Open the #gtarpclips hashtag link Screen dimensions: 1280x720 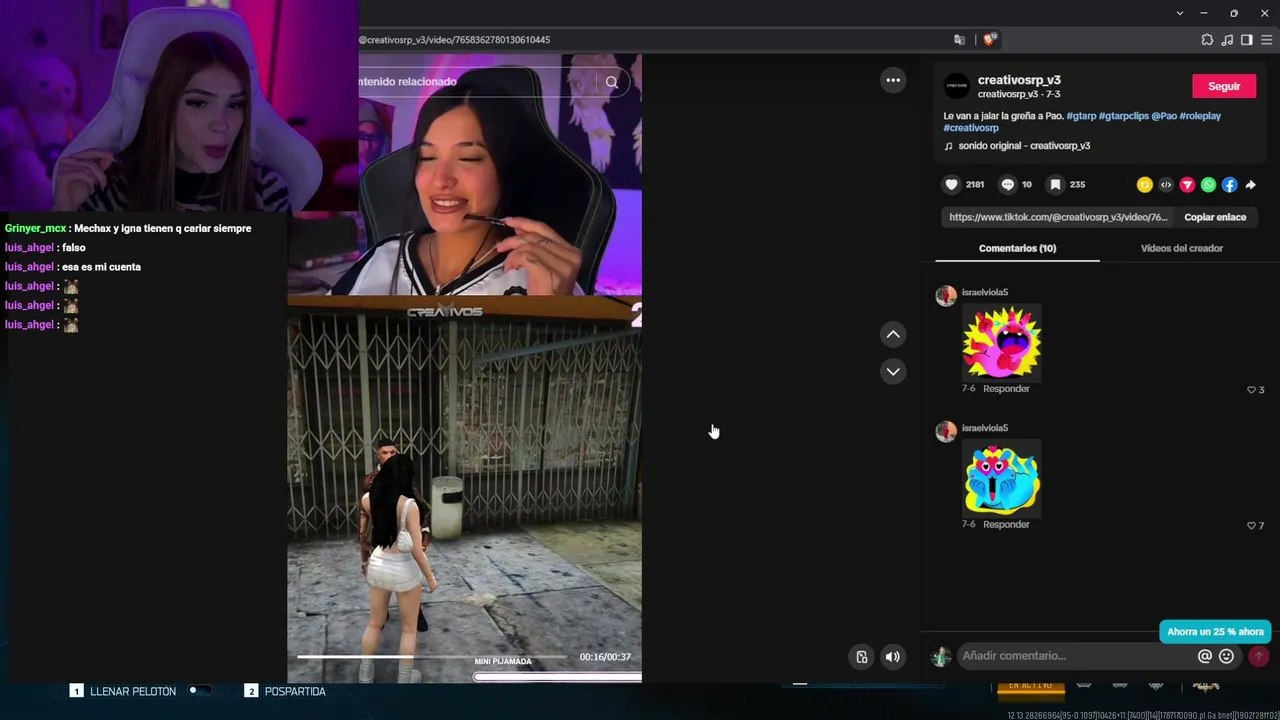pos(1123,116)
